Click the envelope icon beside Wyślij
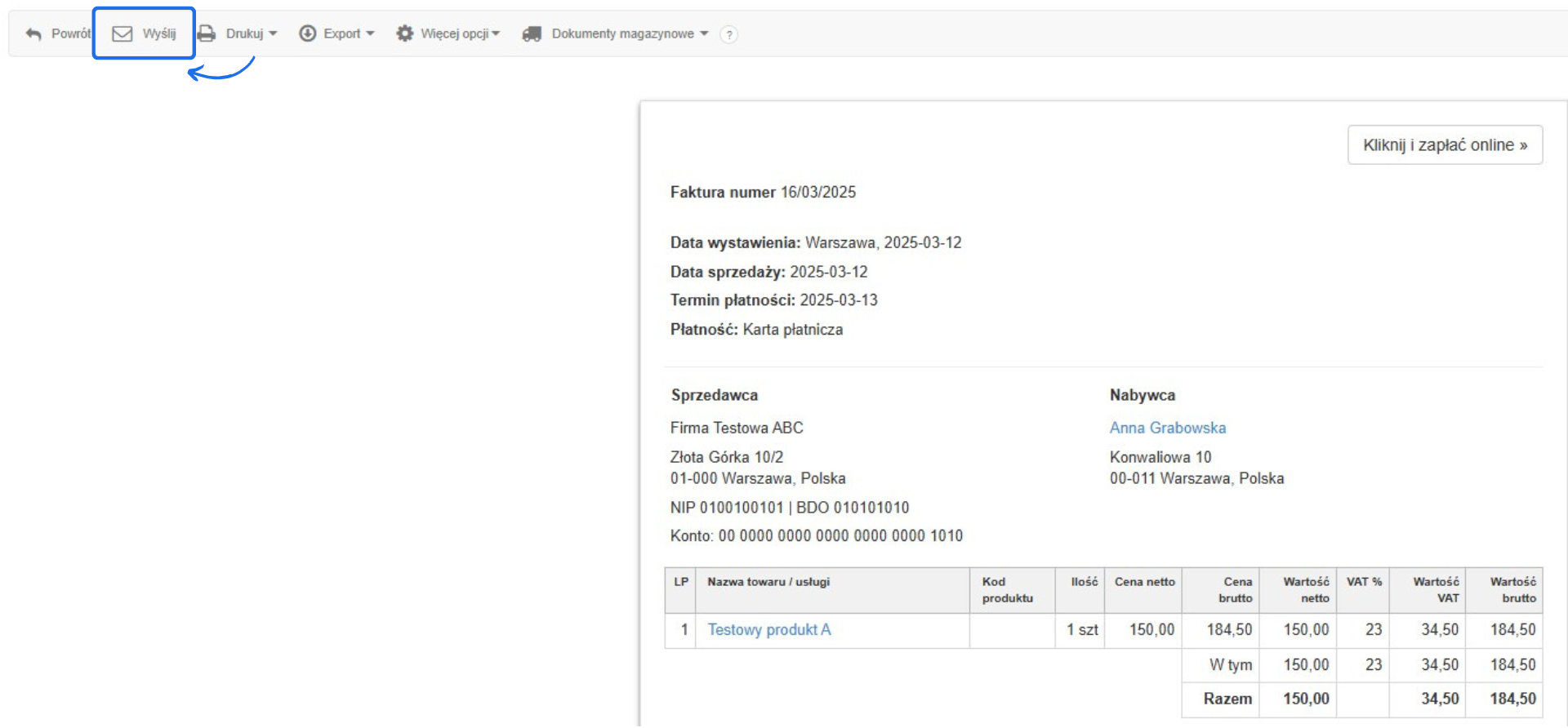Image resolution: width=1568 pixels, height=728 pixels. click(122, 33)
